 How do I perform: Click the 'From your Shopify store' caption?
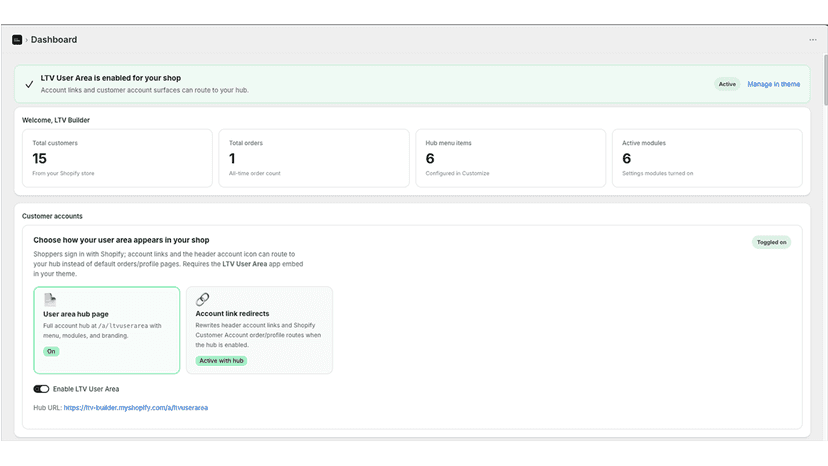tap(63, 173)
